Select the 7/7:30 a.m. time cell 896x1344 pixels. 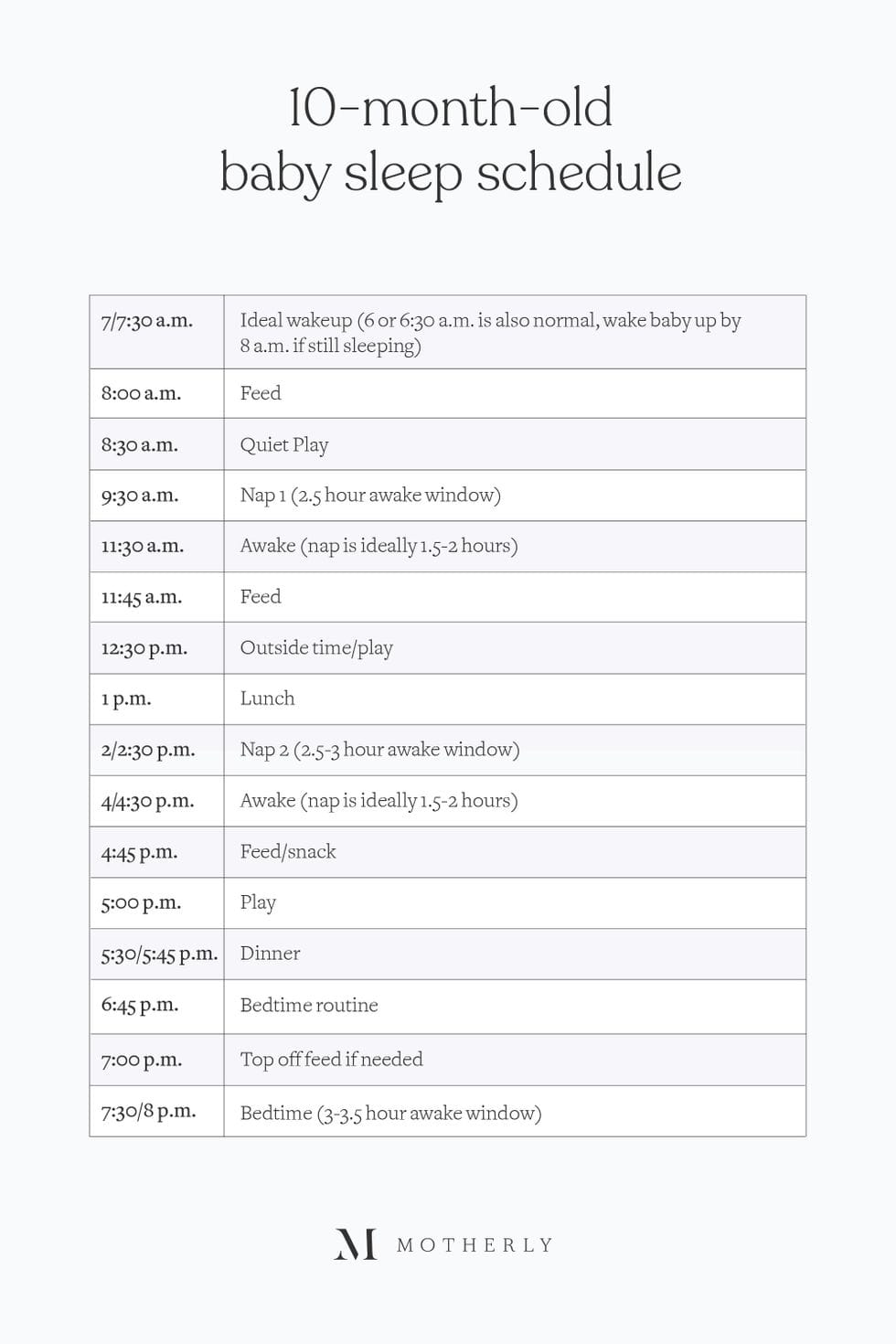click(147, 321)
